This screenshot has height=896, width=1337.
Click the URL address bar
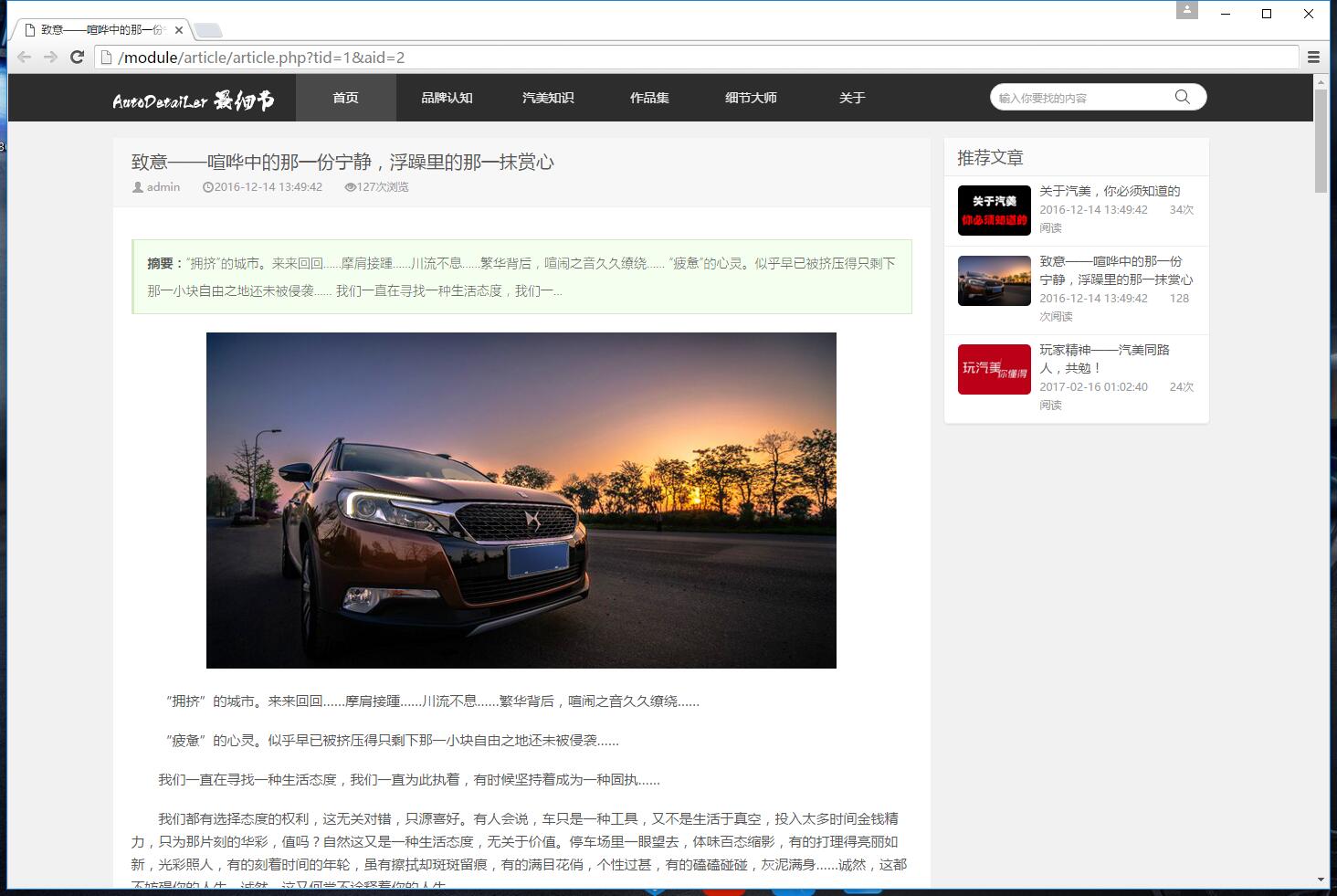696,57
